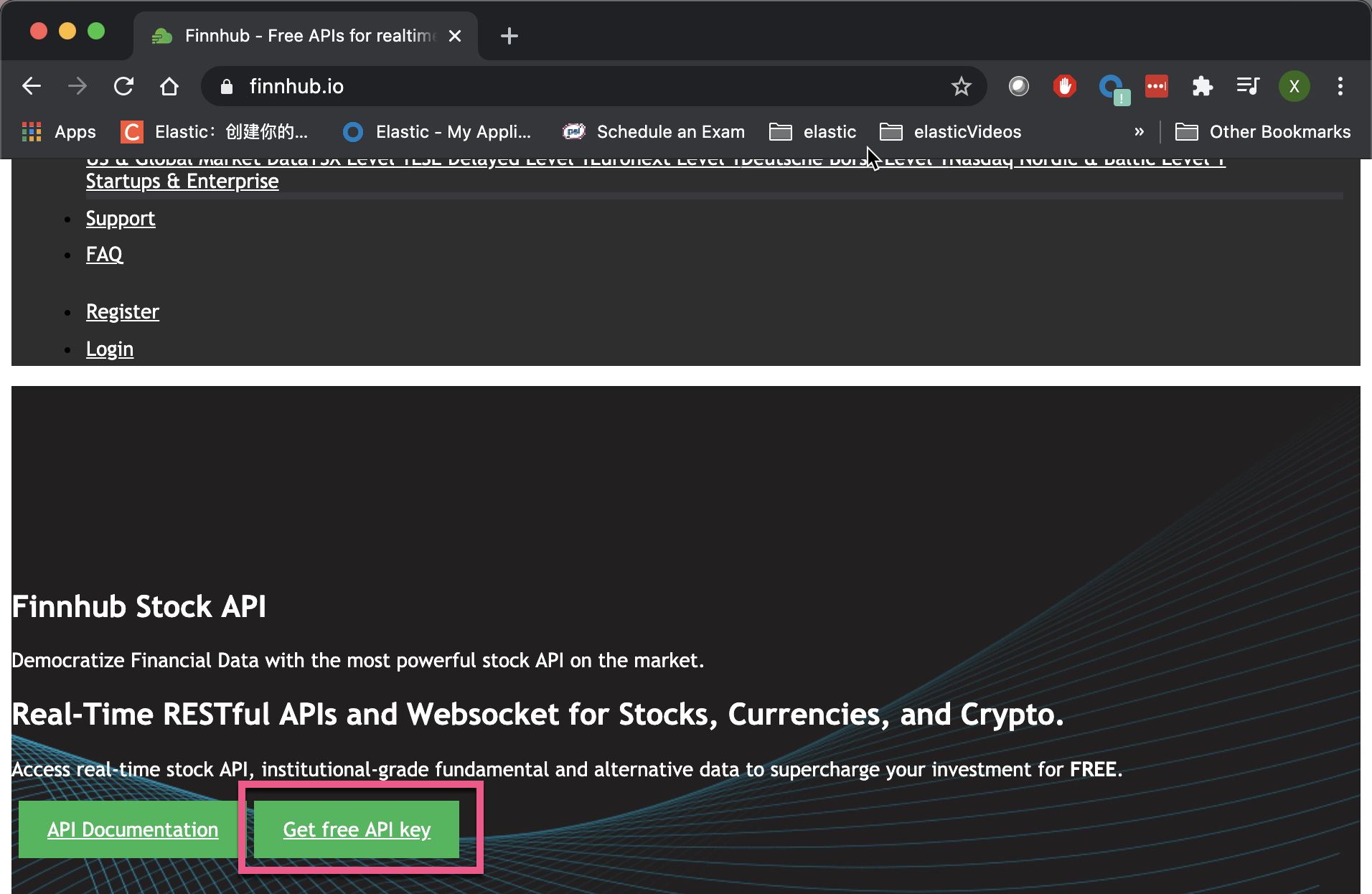Screen dimensions: 1372x894
Task: Click the forward navigation arrow
Action: tap(77, 86)
